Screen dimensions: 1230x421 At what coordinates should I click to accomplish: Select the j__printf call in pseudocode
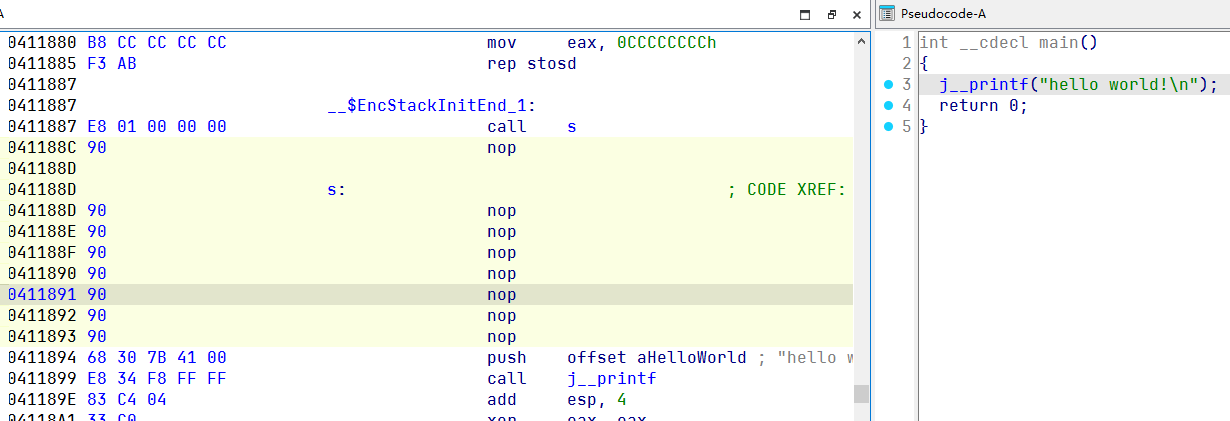click(x=975, y=85)
